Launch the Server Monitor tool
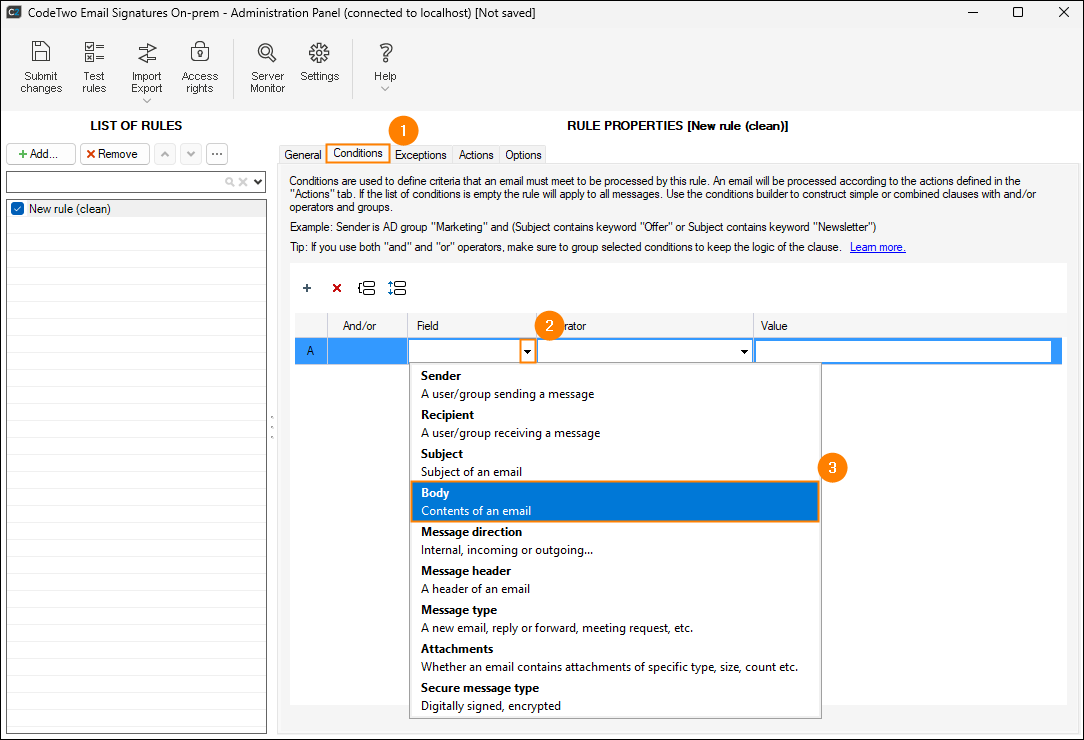 pos(267,53)
